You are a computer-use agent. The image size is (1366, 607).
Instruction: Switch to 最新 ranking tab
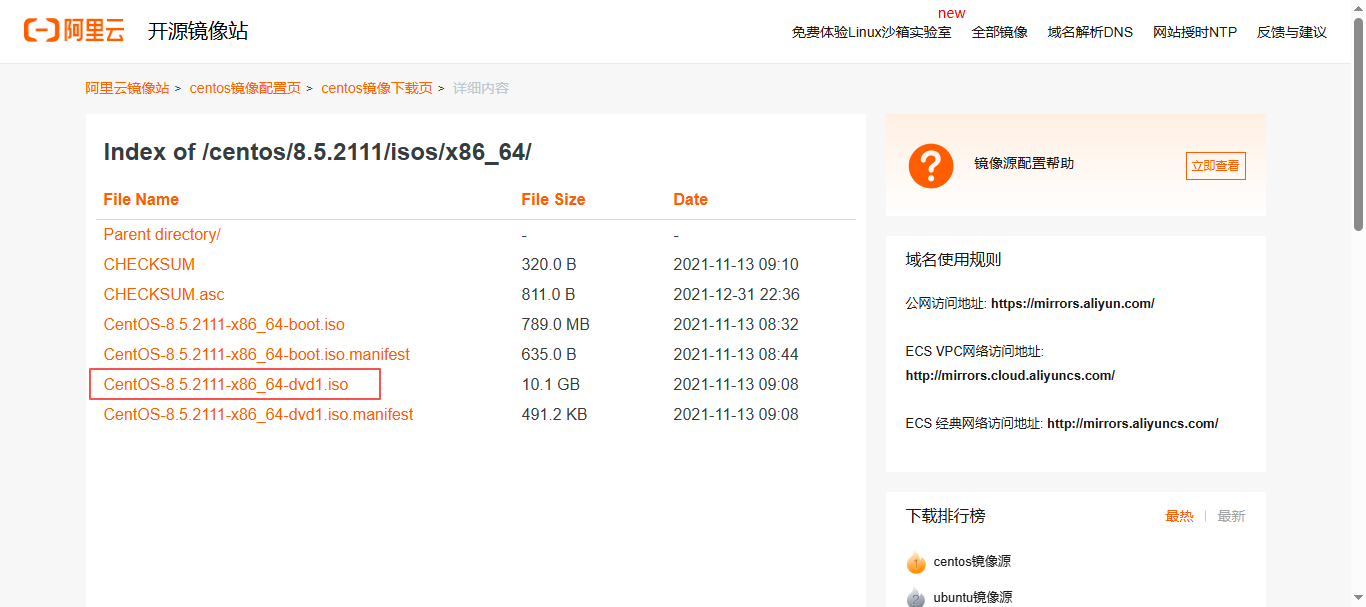[1231, 516]
